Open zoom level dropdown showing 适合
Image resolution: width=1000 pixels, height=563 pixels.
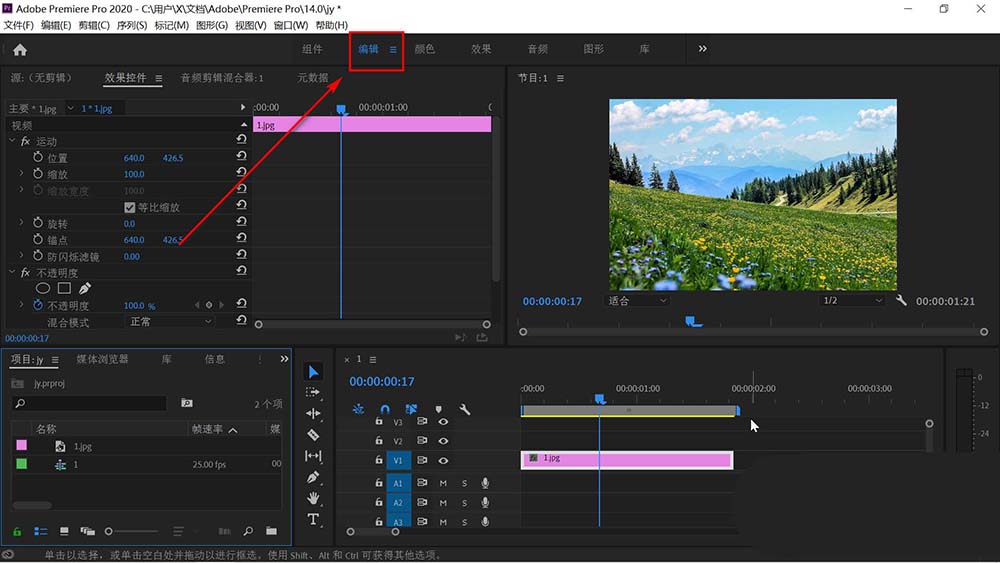[x=638, y=300]
